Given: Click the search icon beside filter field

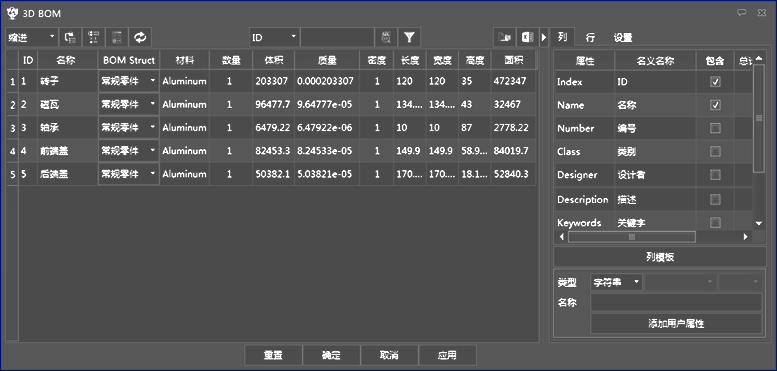Looking at the screenshot, I should [386, 37].
